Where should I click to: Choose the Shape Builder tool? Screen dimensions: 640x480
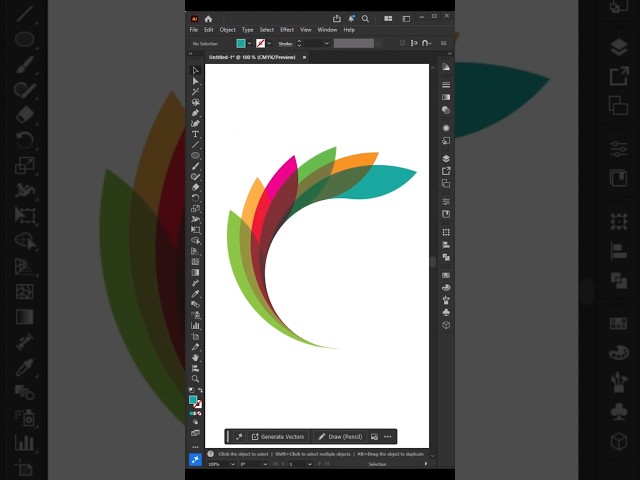(x=196, y=240)
